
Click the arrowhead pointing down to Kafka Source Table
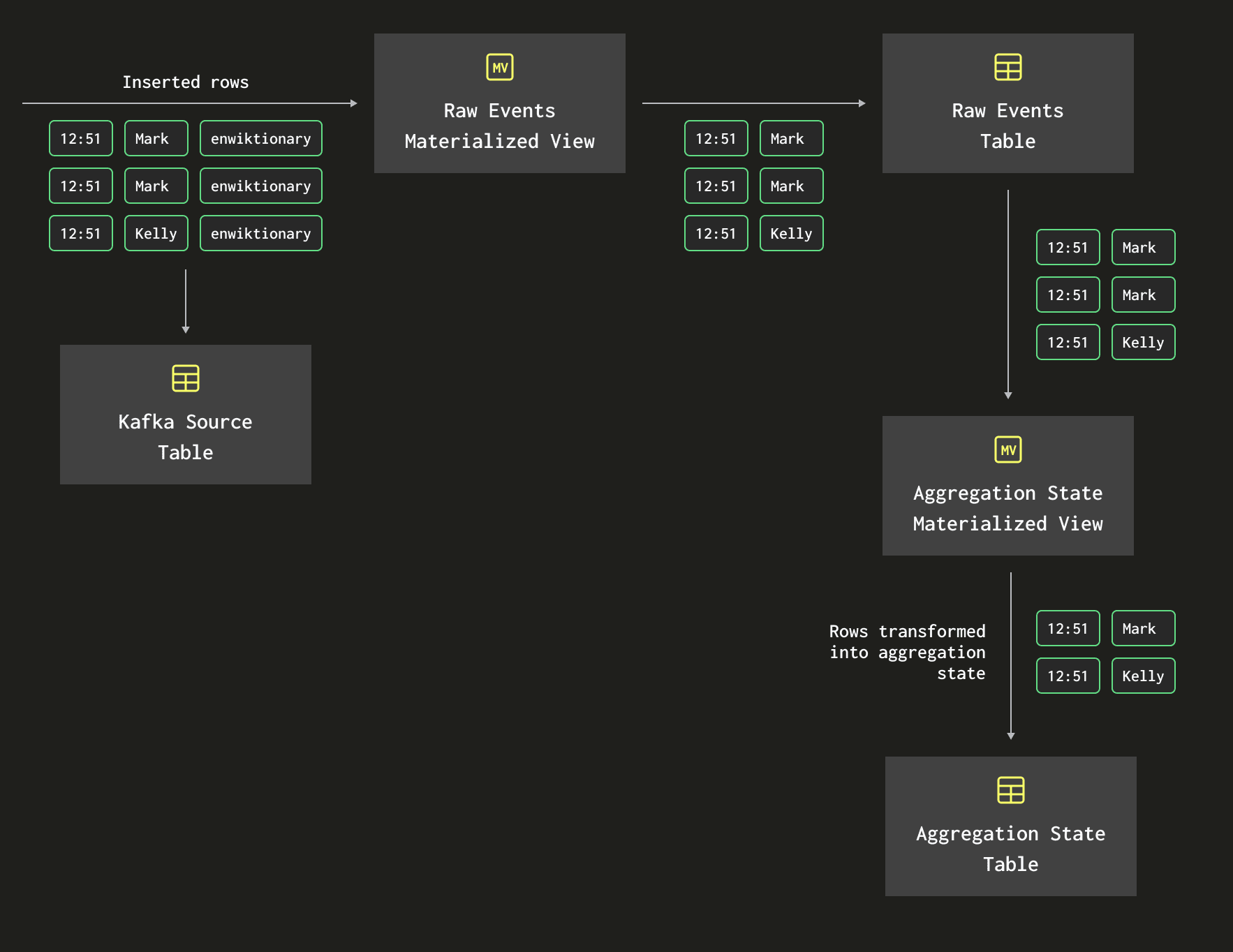[x=186, y=329]
